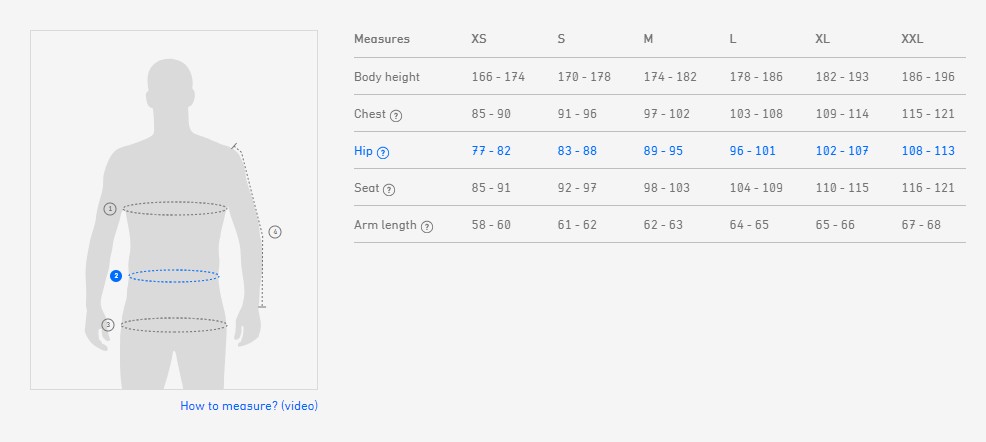Click the Arm length help question mark icon
Screen dimensions: 986x442
point(427,226)
